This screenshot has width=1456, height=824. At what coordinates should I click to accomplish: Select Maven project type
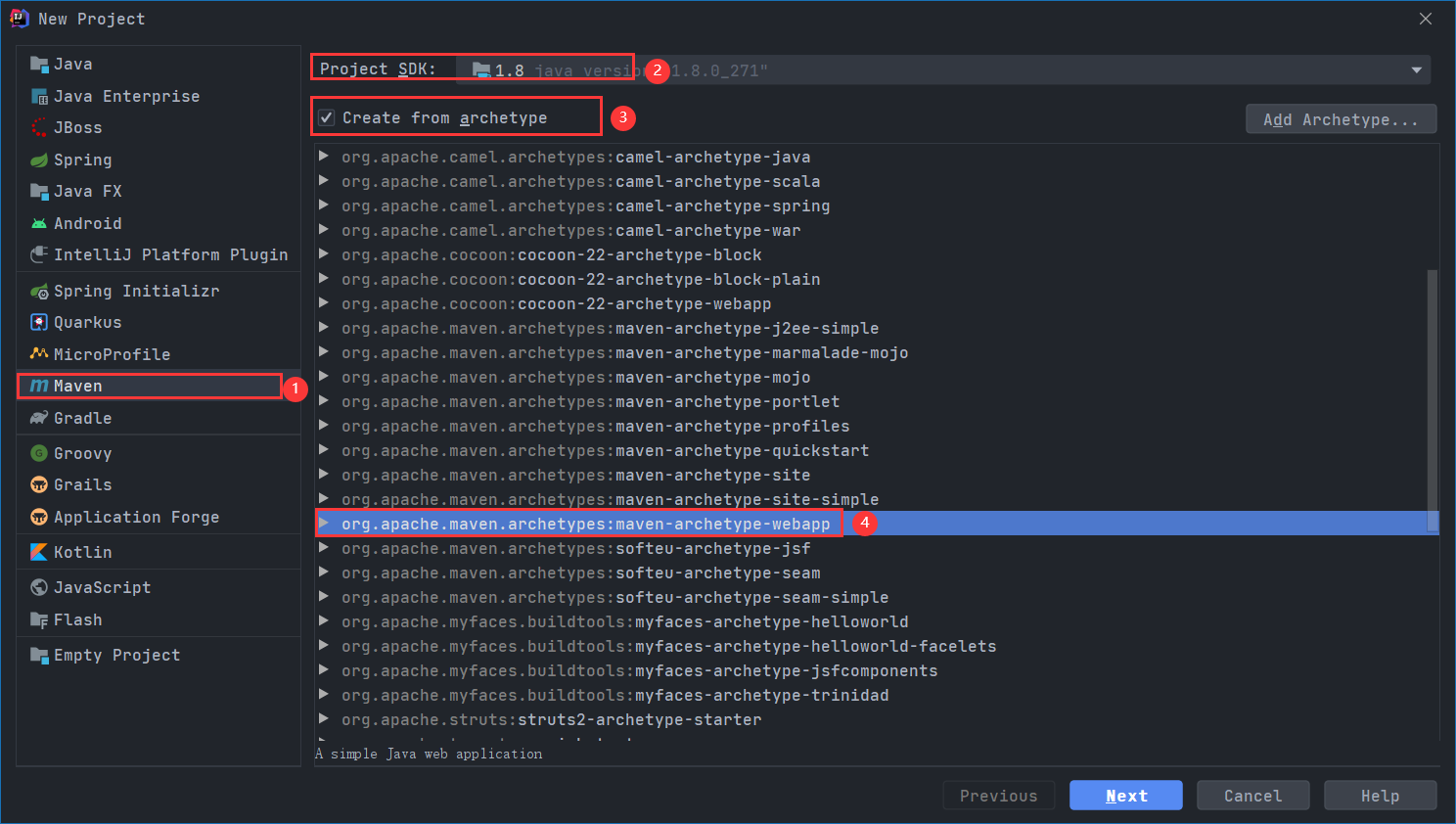click(x=159, y=386)
